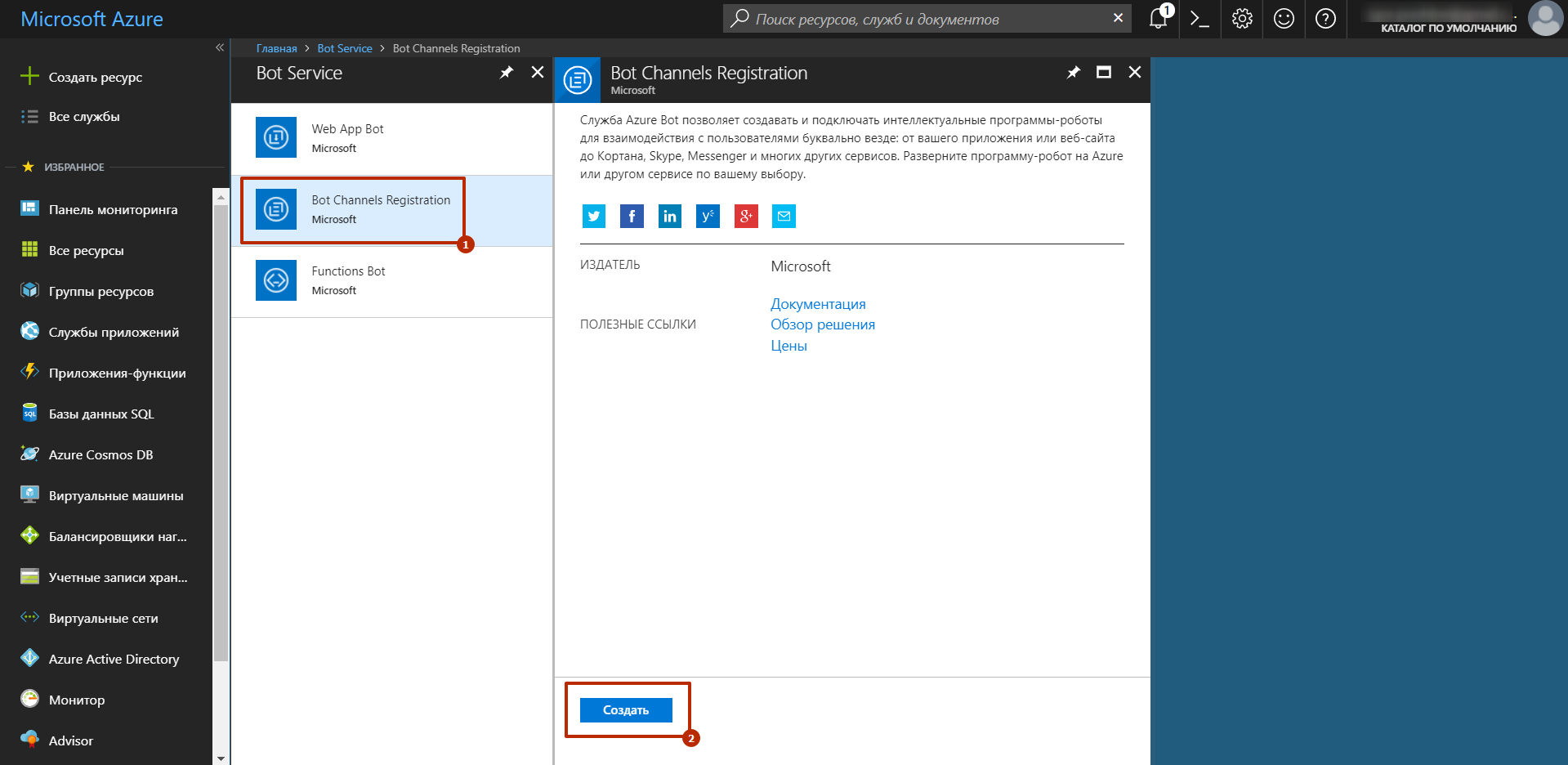This screenshot has width=1568, height=765.
Task: Share via LinkedIn icon
Action: [x=670, y=216]
